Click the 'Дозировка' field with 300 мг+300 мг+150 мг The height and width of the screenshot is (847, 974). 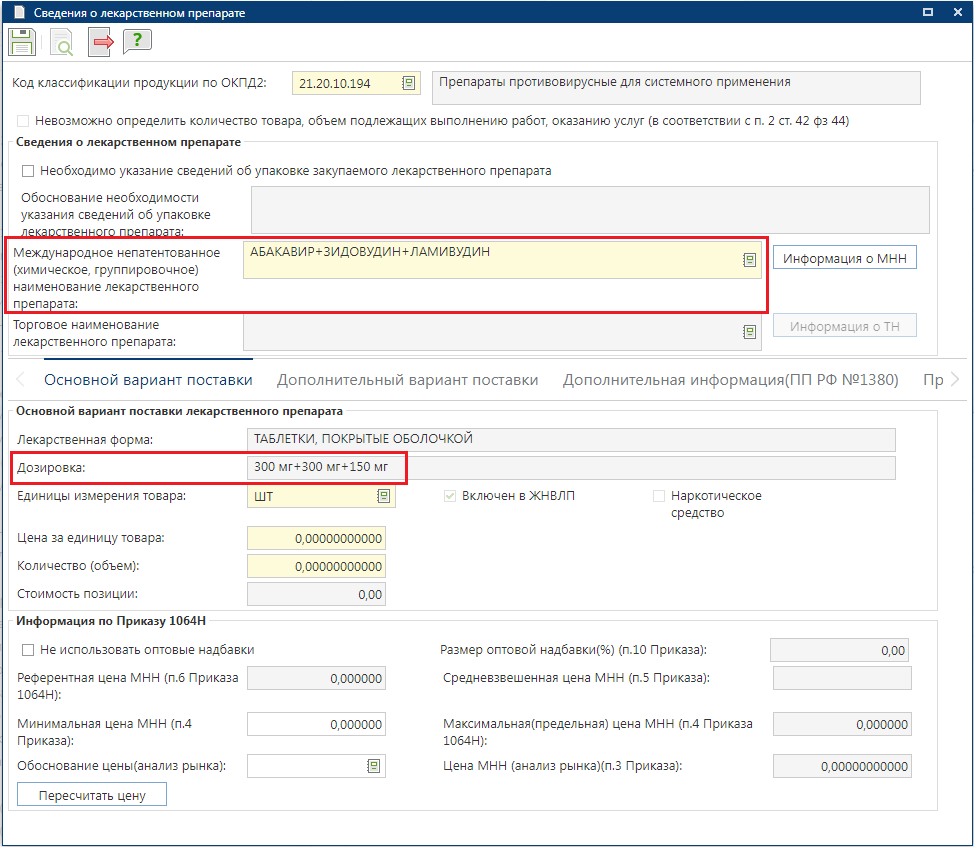point(571,468)
